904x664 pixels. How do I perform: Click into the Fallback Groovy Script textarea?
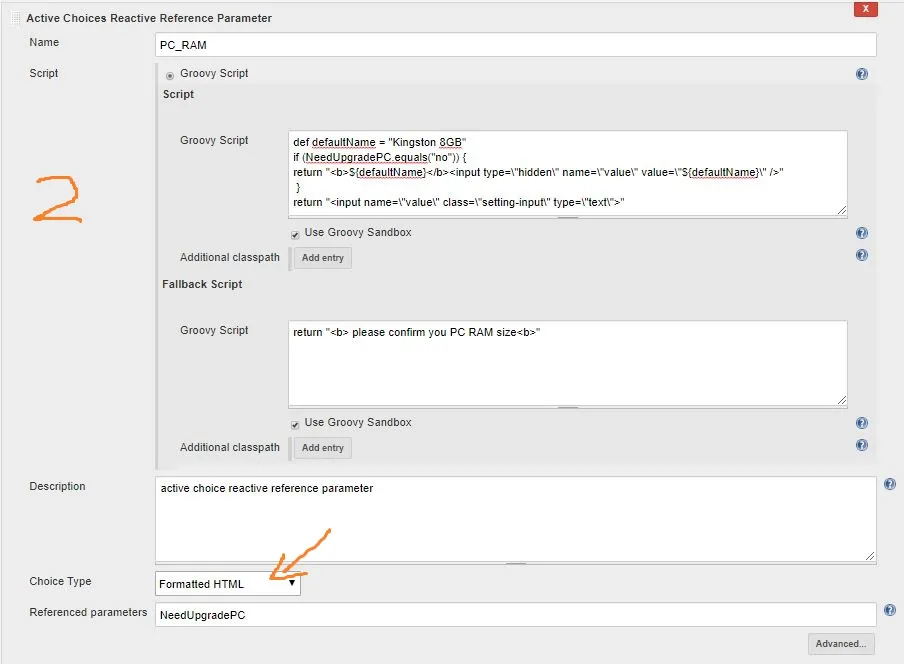(x=567, y=364)
